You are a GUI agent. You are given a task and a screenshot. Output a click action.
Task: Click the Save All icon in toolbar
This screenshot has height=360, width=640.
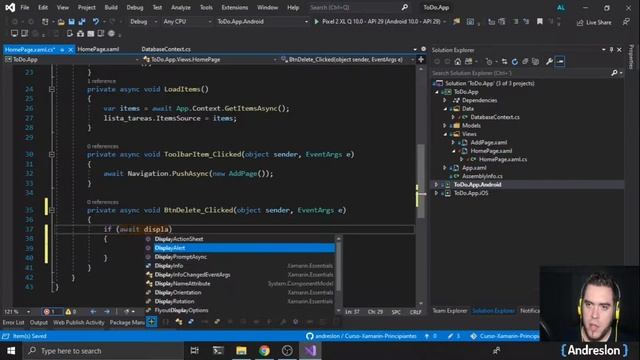pos(82,22)
